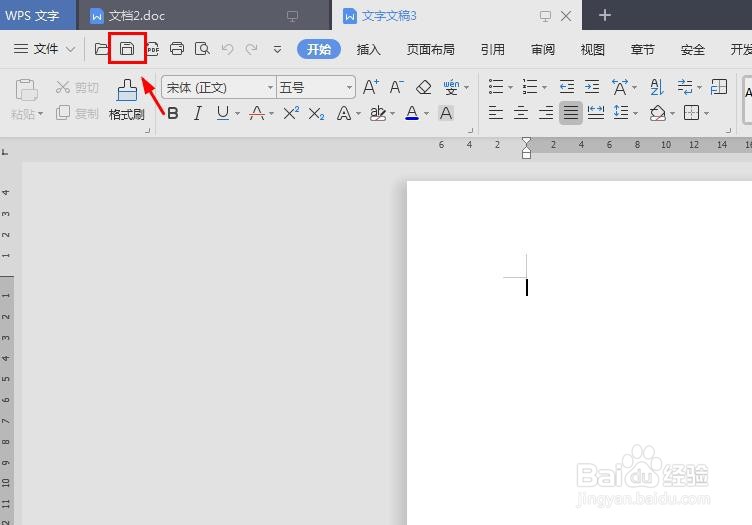Click the Save icon in quick toolbar

pos(127,48)
